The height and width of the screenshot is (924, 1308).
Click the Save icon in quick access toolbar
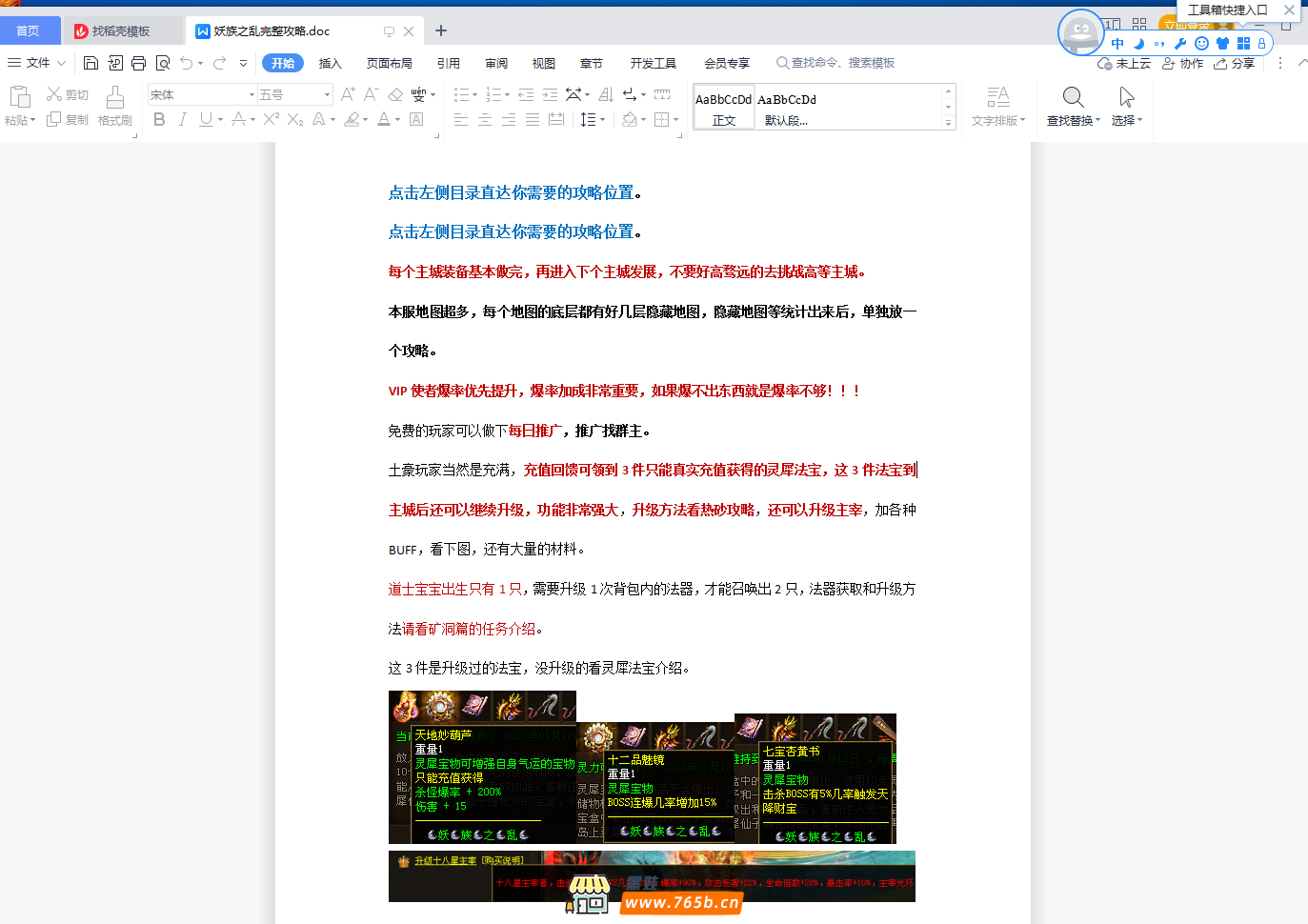click(91, 63)
